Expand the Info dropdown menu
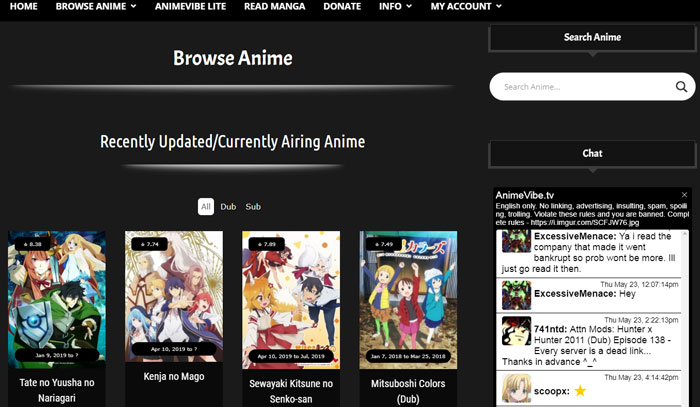Viewport: 700px width, 407px height. (396, 6)
